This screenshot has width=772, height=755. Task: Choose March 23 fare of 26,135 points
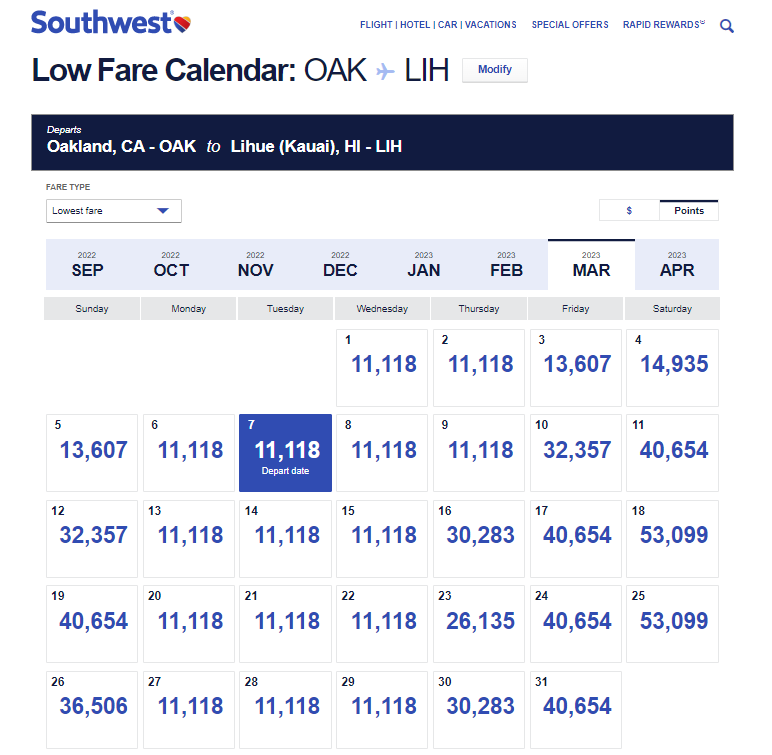tap(479, 624)
